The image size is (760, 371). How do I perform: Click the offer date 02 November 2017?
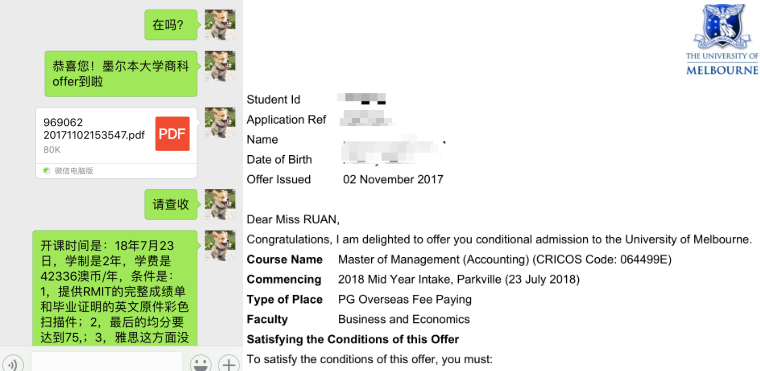pos(393,179)
